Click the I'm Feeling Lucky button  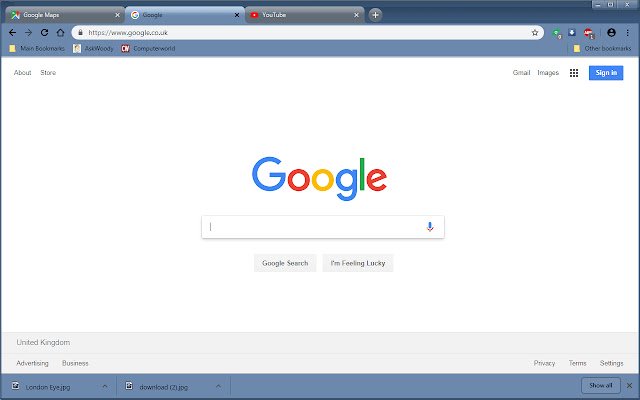[358, 263]
